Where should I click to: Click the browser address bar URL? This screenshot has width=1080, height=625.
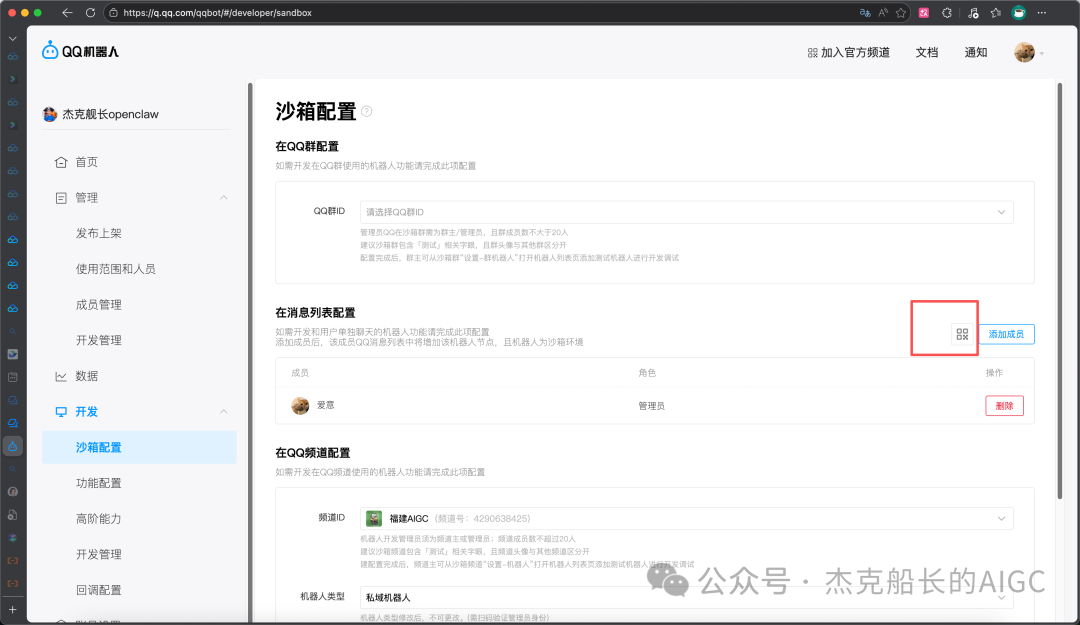click(x=218, y=12)
